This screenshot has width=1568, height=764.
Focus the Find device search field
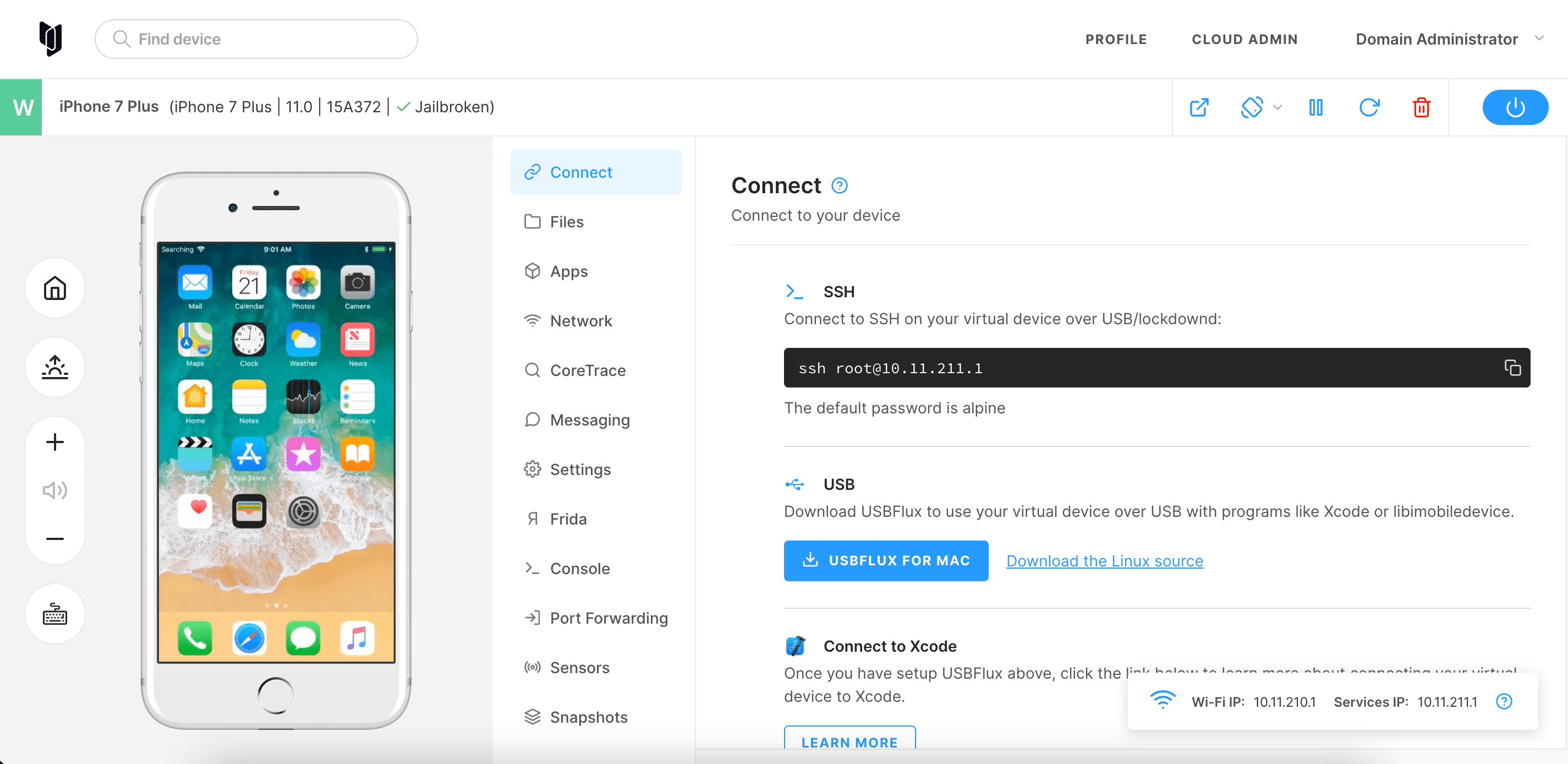[x=256, y=39]
